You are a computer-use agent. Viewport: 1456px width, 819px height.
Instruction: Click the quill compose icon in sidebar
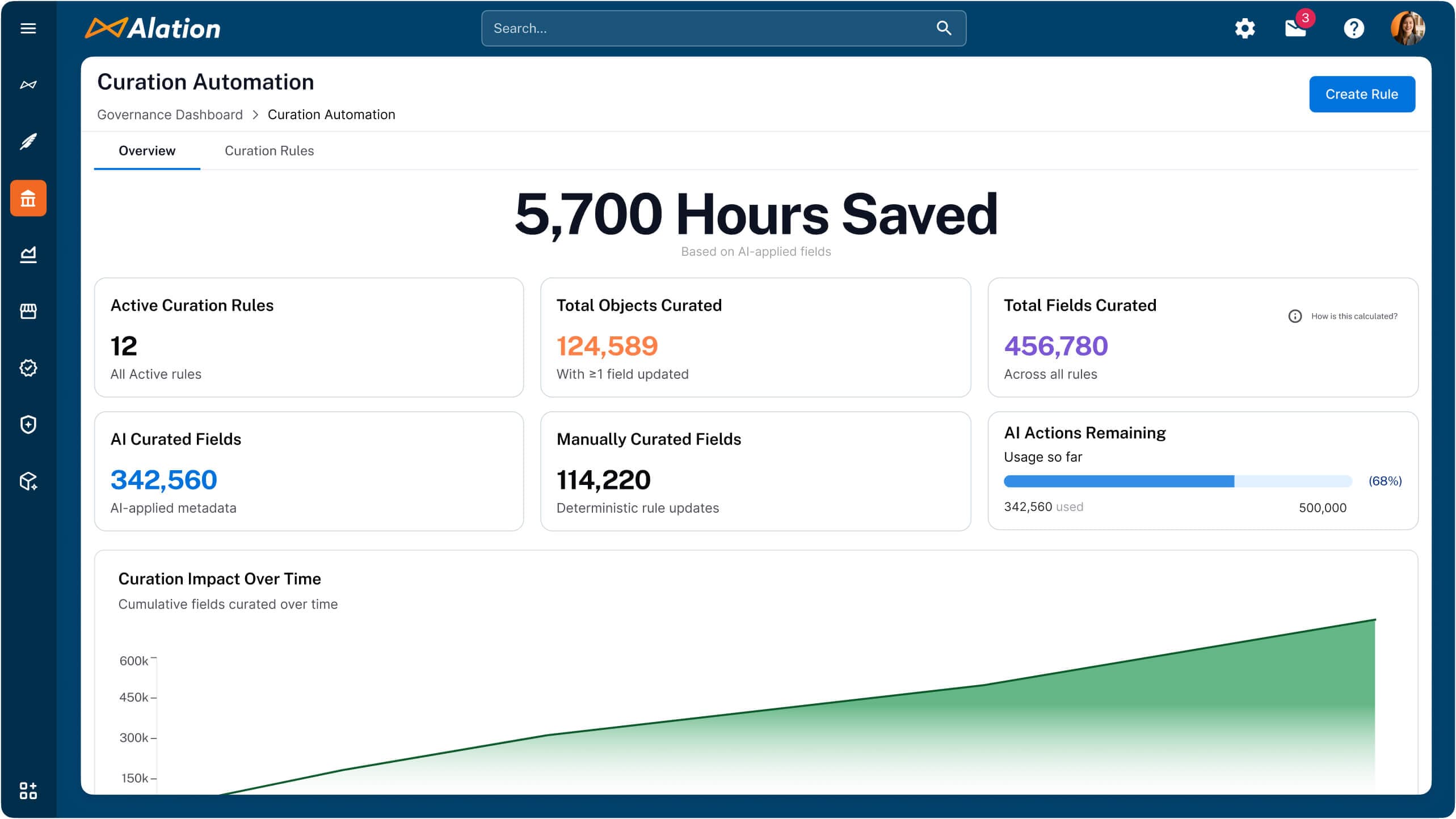(x=28, y=142)
